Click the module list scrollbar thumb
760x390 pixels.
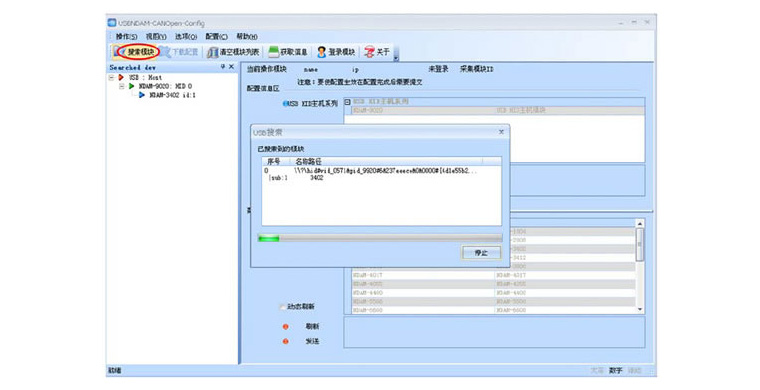pos(640,244)
